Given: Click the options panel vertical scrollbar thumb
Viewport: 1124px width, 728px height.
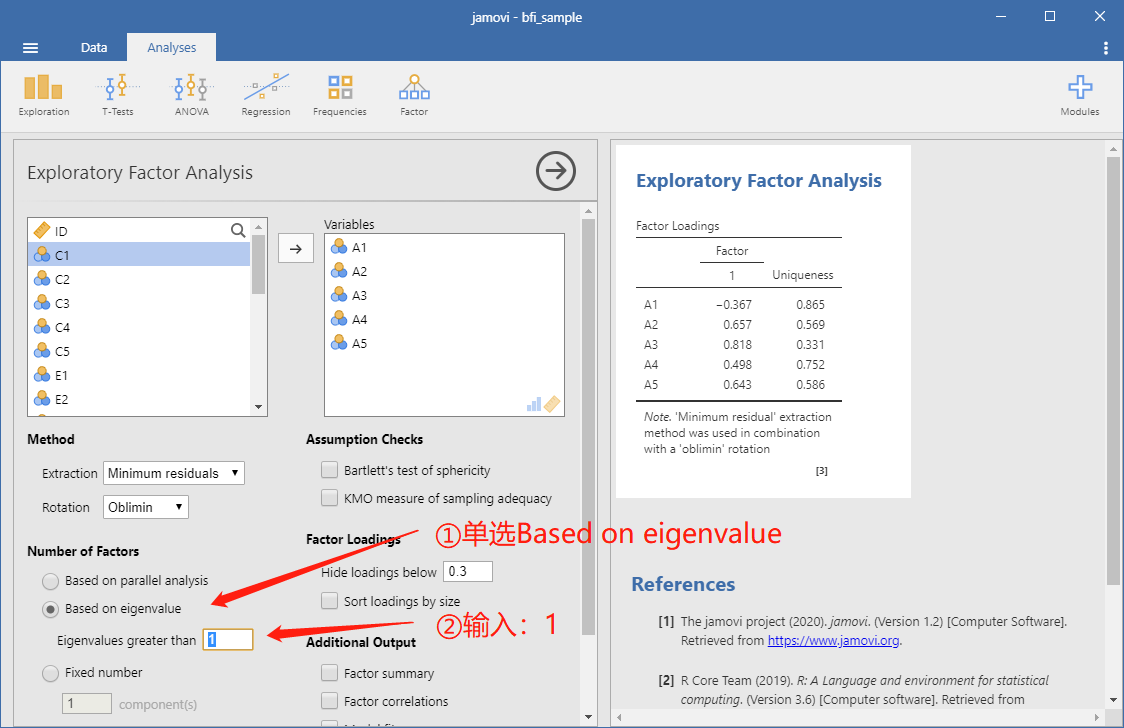Looking at the screenshot, I should click(x=589, y=427).
